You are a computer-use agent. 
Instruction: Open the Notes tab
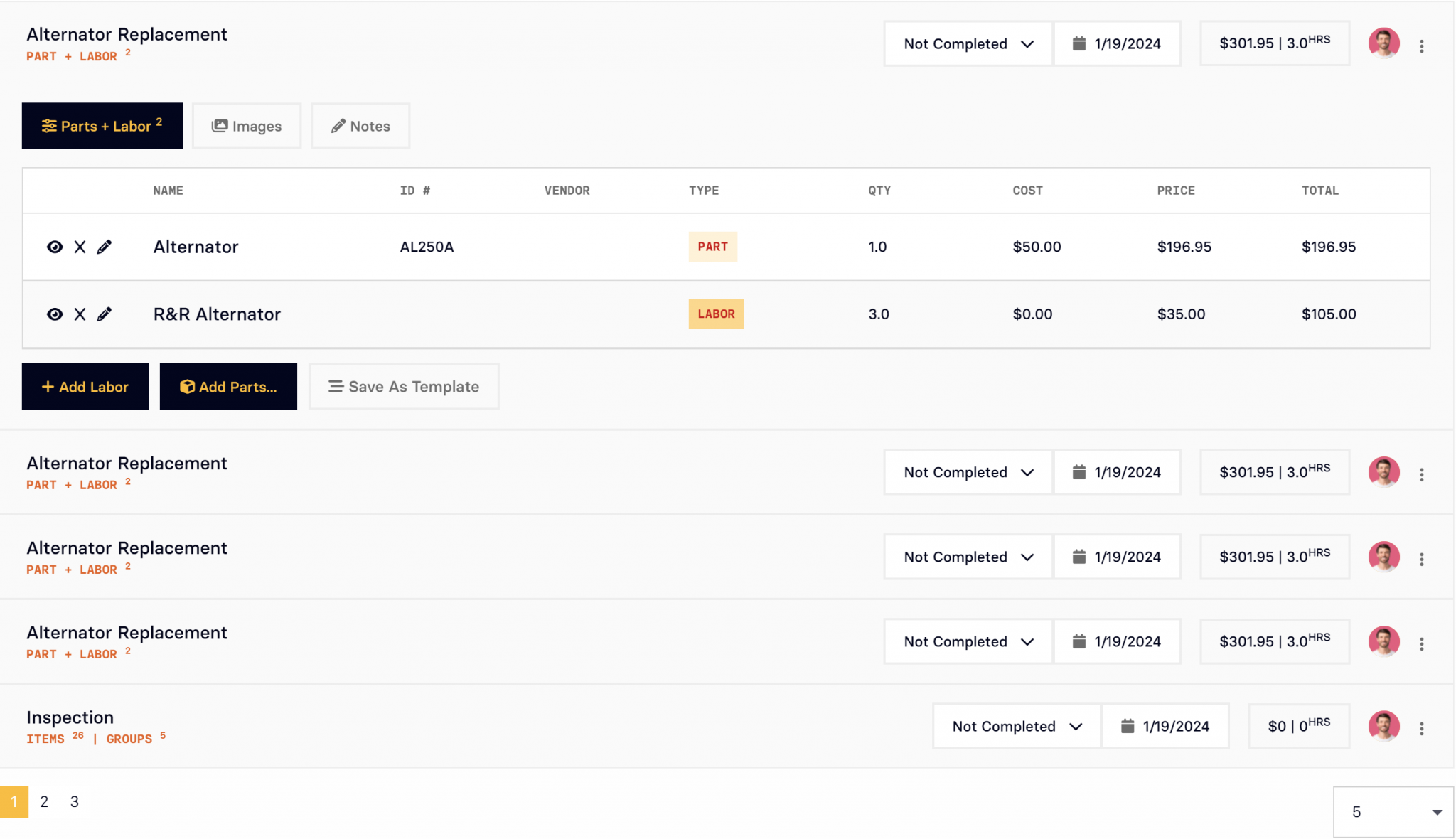(x=360, y=126)
